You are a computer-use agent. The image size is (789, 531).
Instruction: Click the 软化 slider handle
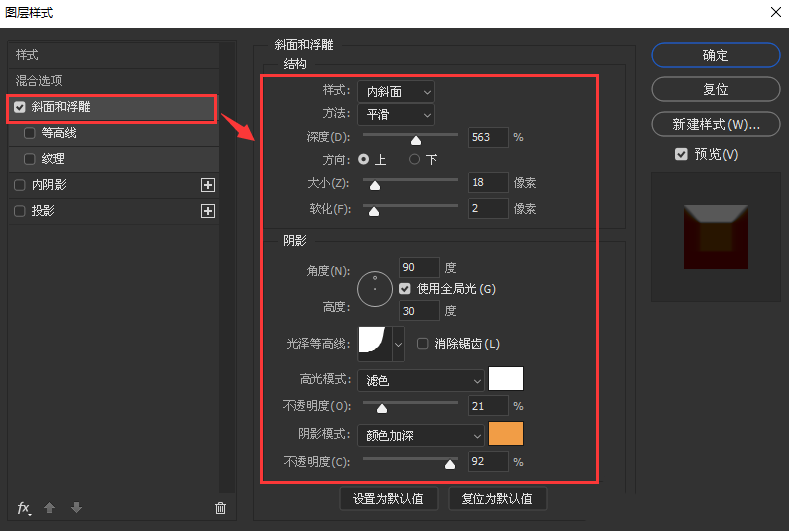coord(374,211)
